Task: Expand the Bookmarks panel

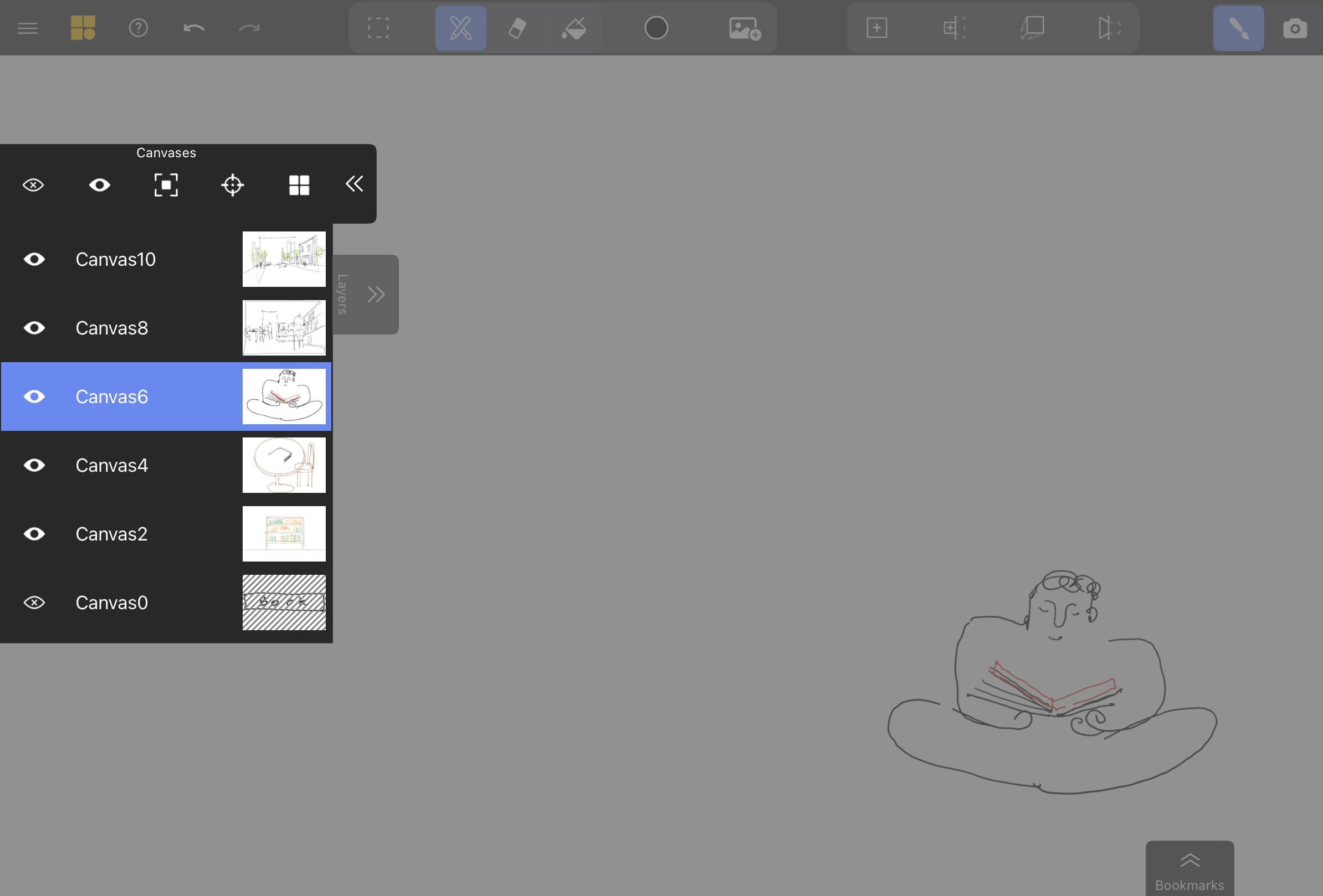Action: [1190, 868]
